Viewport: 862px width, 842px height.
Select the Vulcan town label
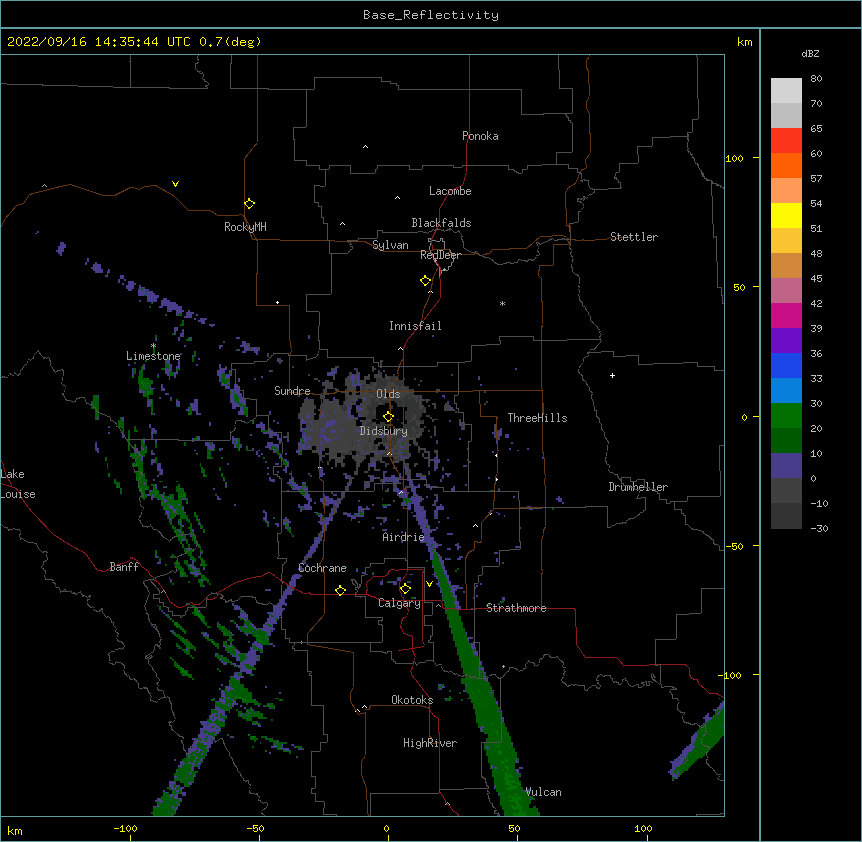(x=543, y=792)
